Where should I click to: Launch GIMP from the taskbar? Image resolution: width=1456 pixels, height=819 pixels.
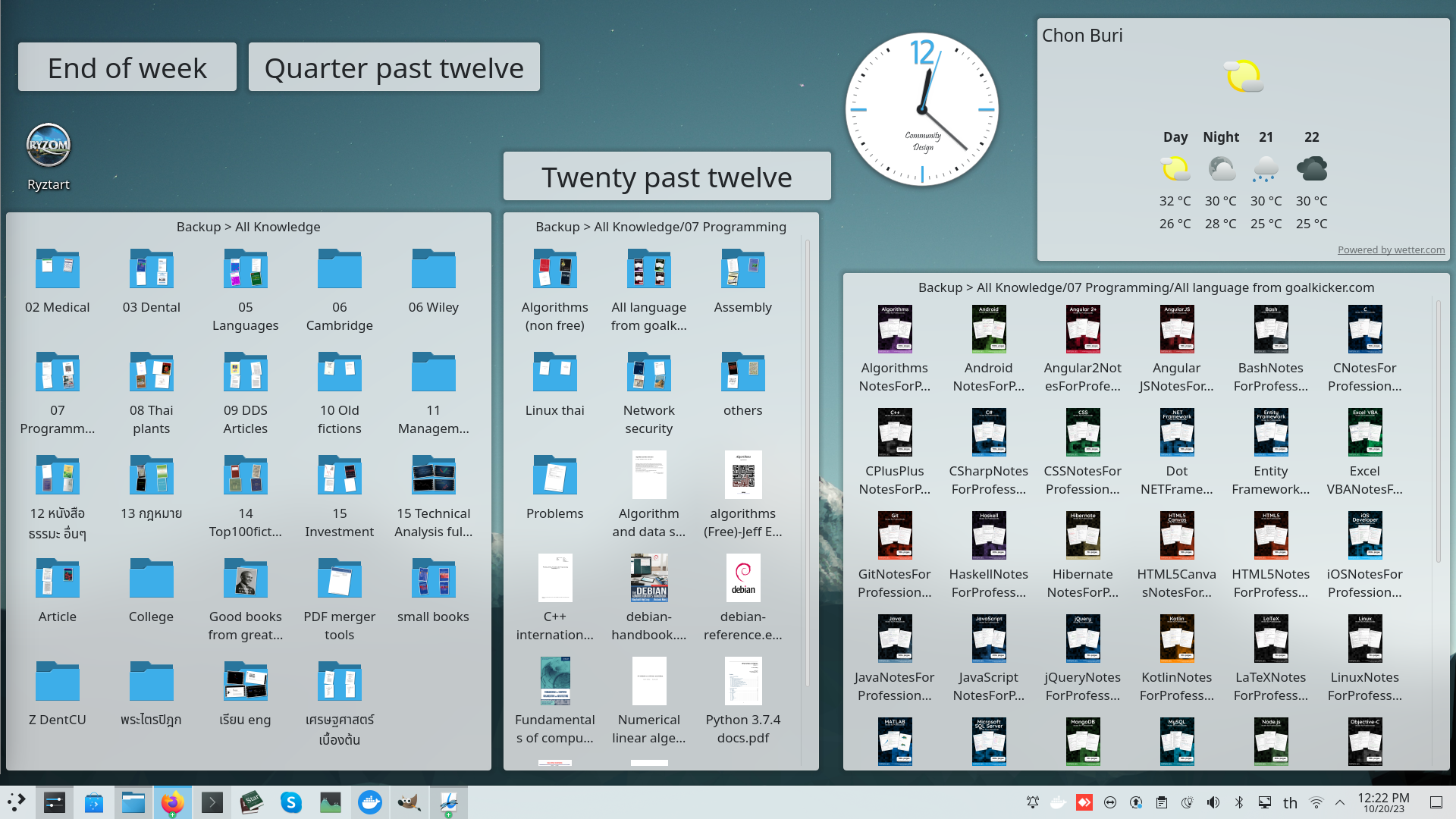(409, 802)
